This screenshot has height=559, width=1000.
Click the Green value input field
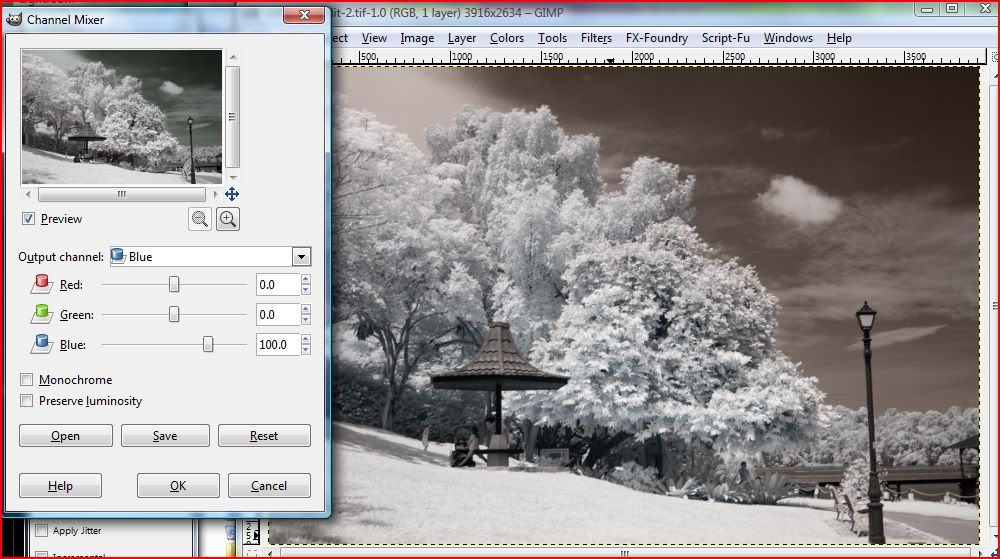pyautogui.click(x=278, y=315)
